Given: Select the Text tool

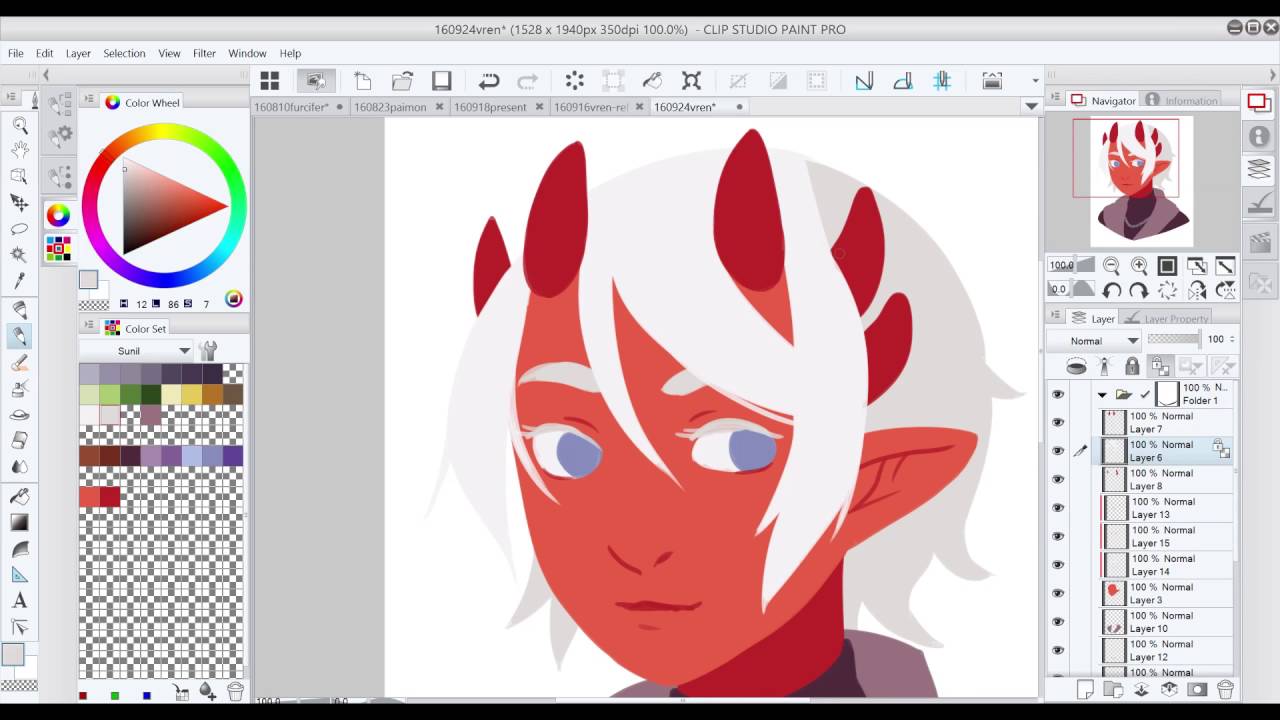Looking at the screenshot, I should [19, 601].
